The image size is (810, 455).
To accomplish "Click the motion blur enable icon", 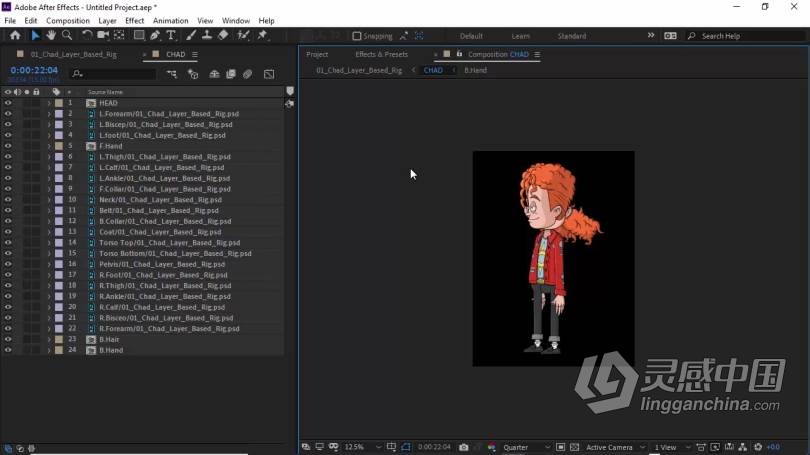I will tap(248, 74).
